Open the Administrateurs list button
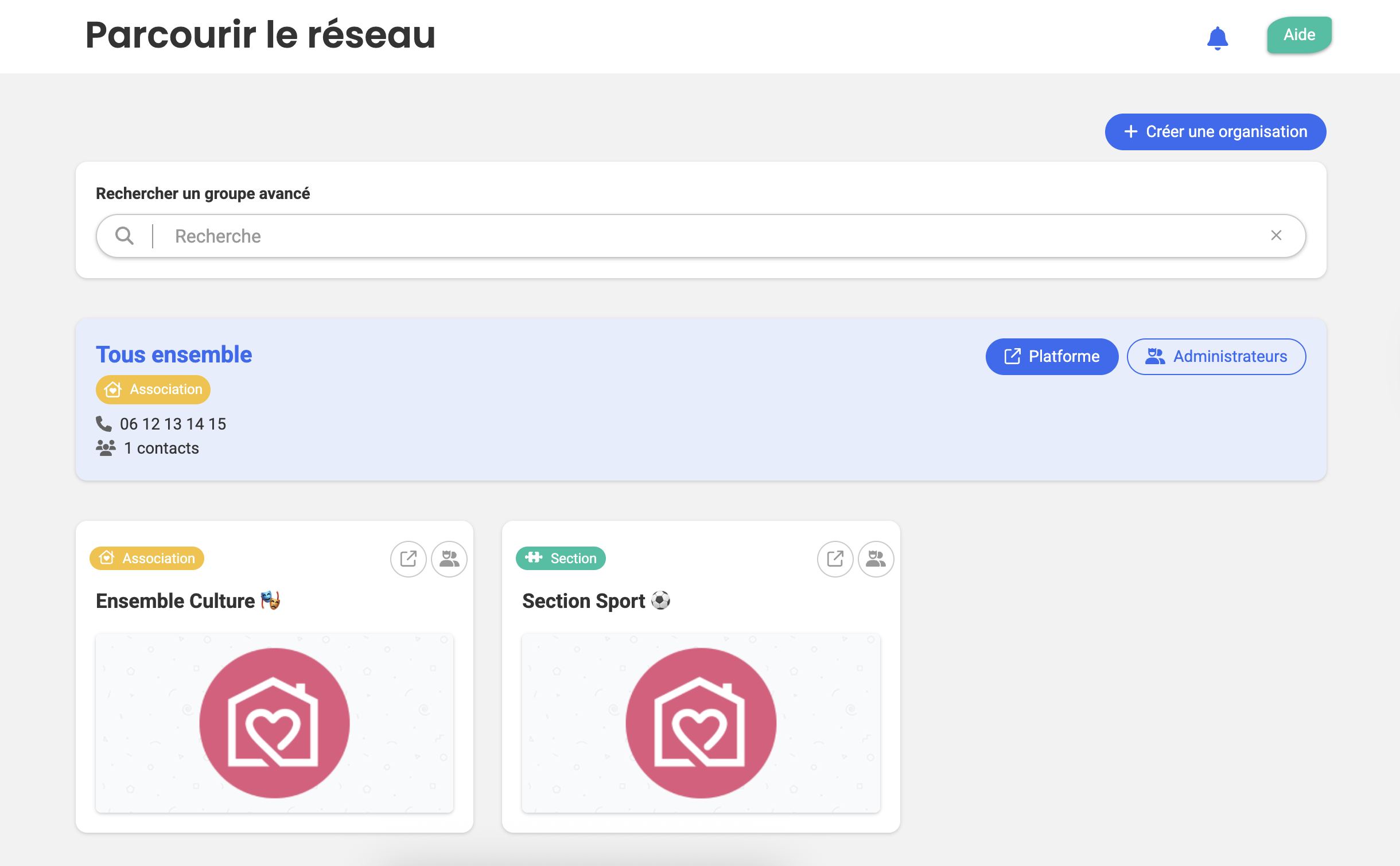 pyautogui.click(x=1216, y=357)
